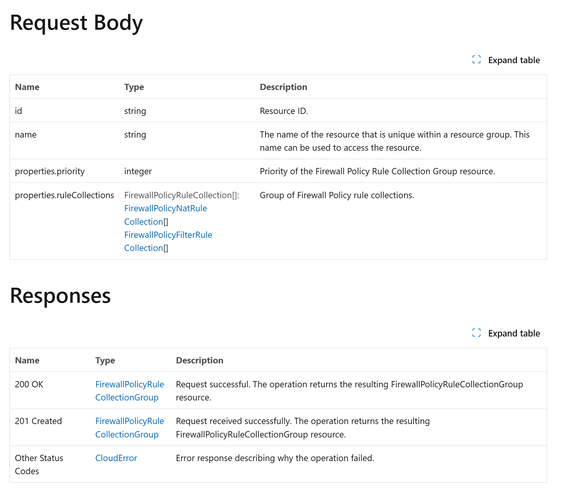
Task: Open the CloudError type link
Action: tap(116, 458)
